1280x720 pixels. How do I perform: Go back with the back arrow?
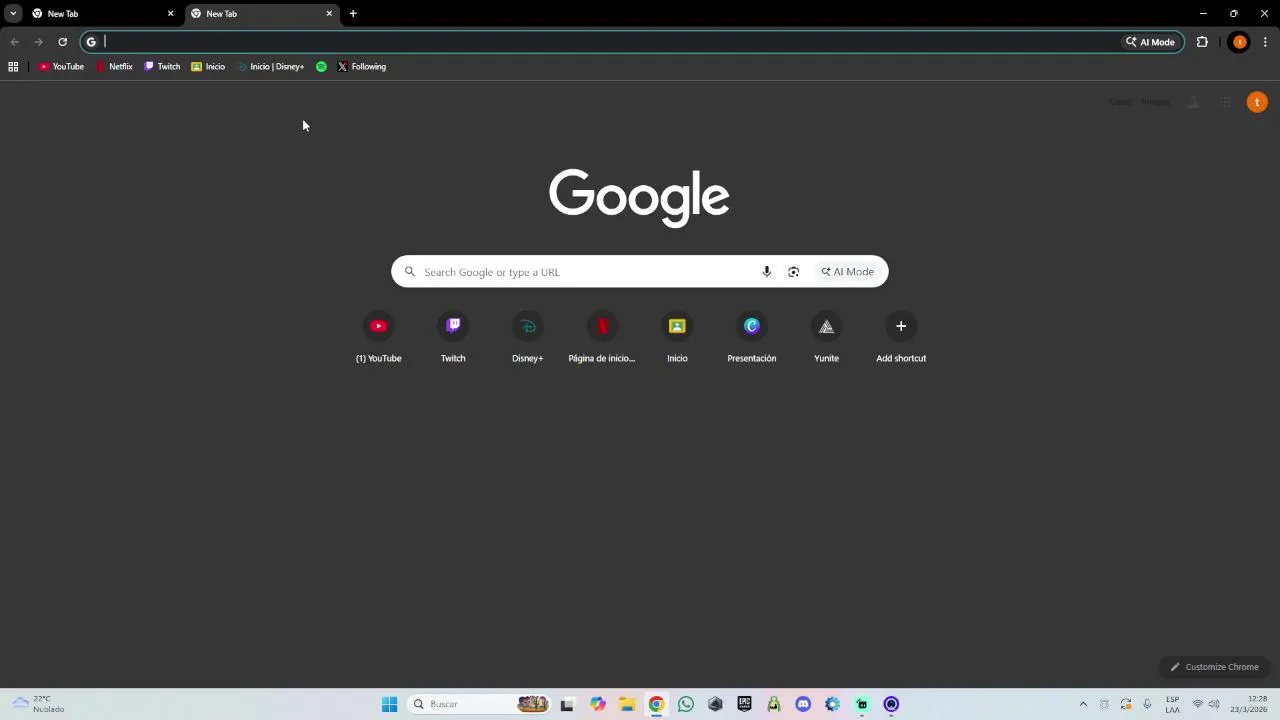pyautogui.click(x=14, y=42)
